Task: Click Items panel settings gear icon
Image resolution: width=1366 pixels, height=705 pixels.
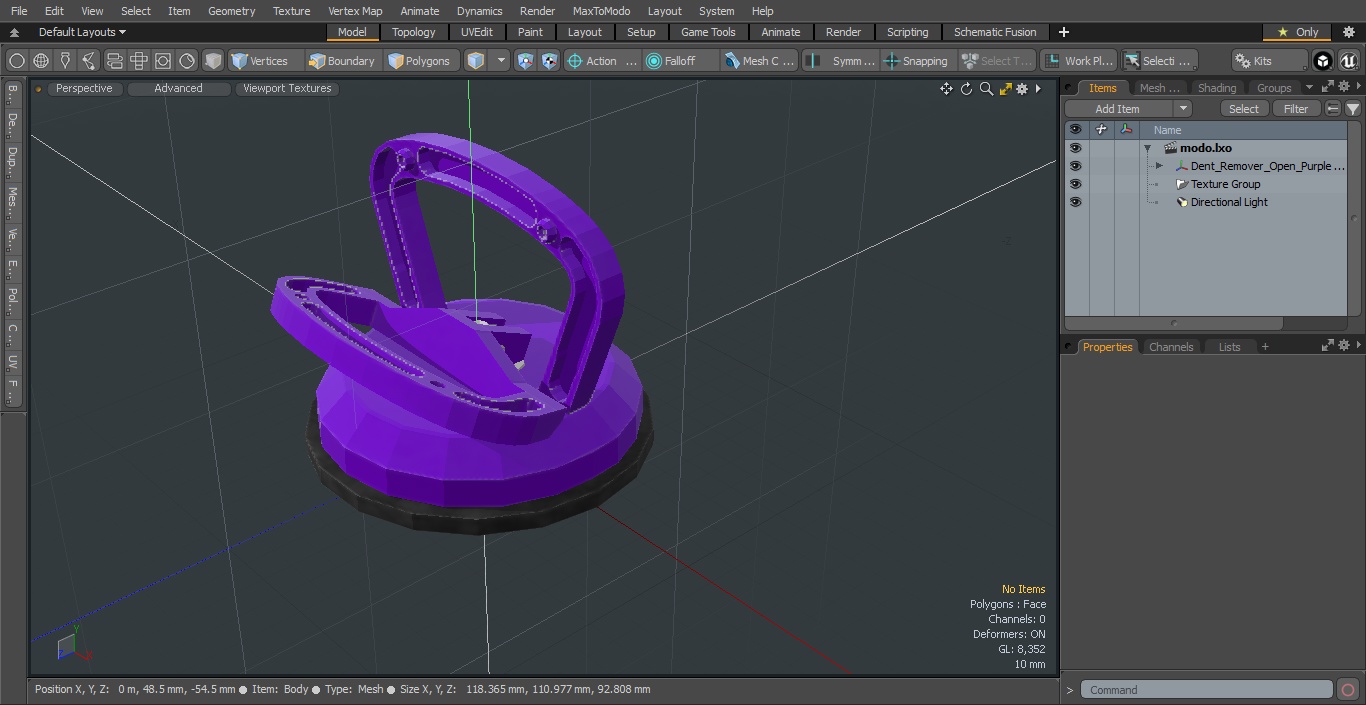Action: coord(1344,87)
